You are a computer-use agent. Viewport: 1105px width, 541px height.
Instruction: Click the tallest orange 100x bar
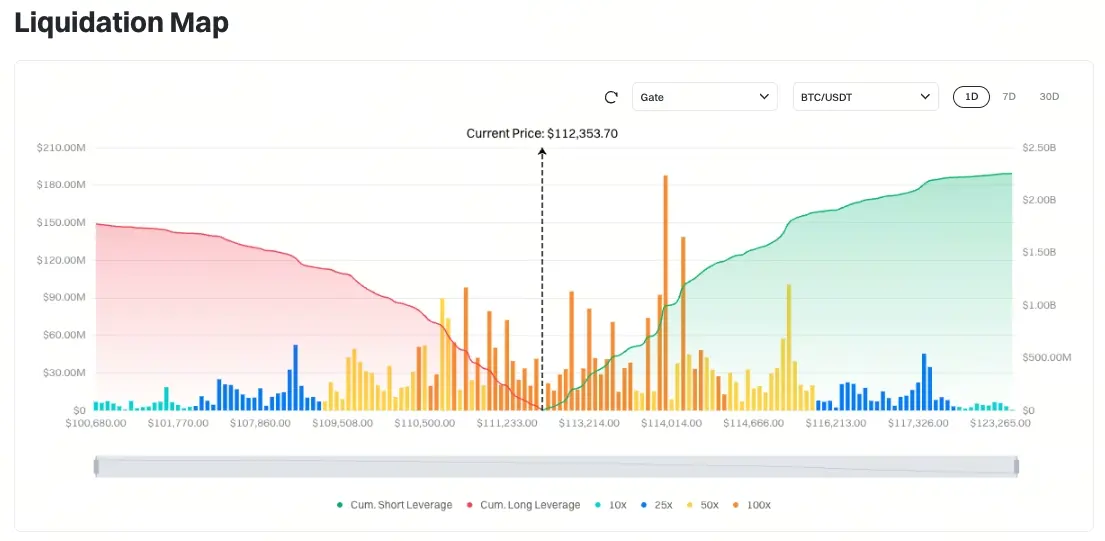point(665,293)
